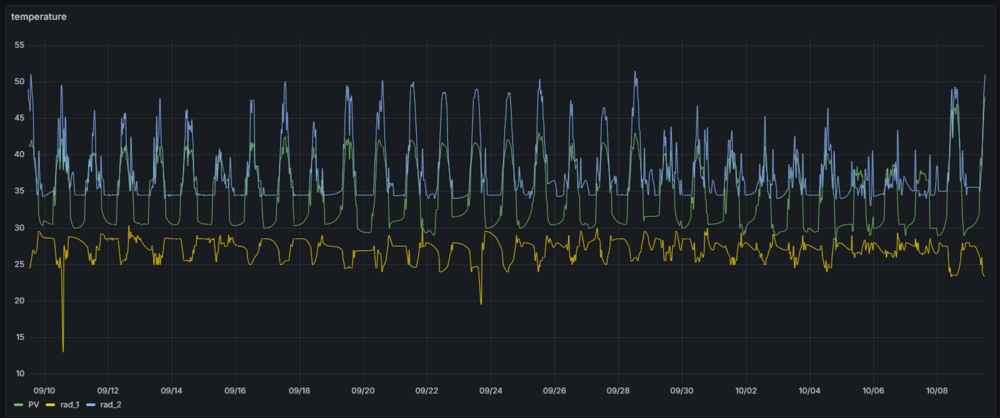Select the 10/02 tick on time axis
The height and width of the screenshot is (418, 1000).
pos(746,390)
